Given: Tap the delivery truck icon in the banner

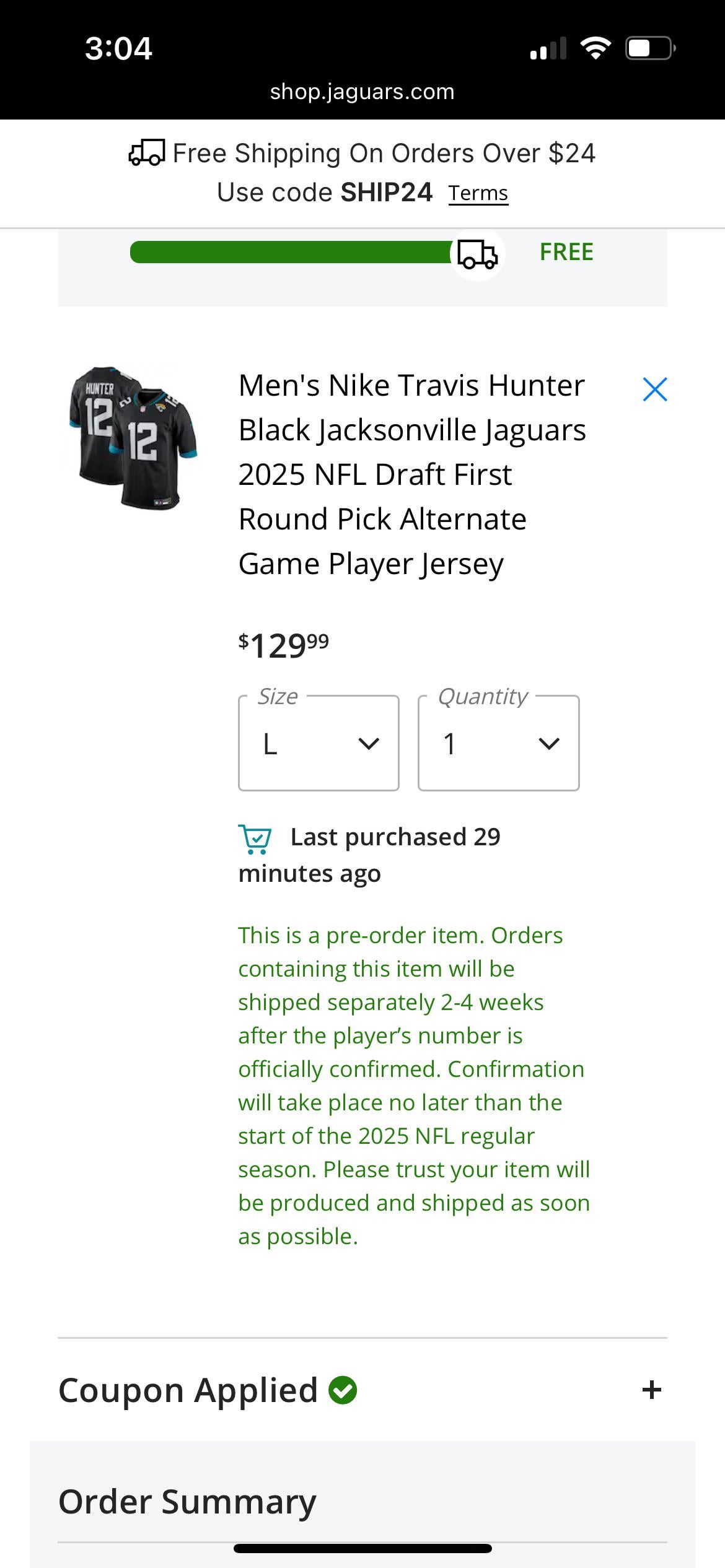Looking at the screenshot, I should point(147,153).
